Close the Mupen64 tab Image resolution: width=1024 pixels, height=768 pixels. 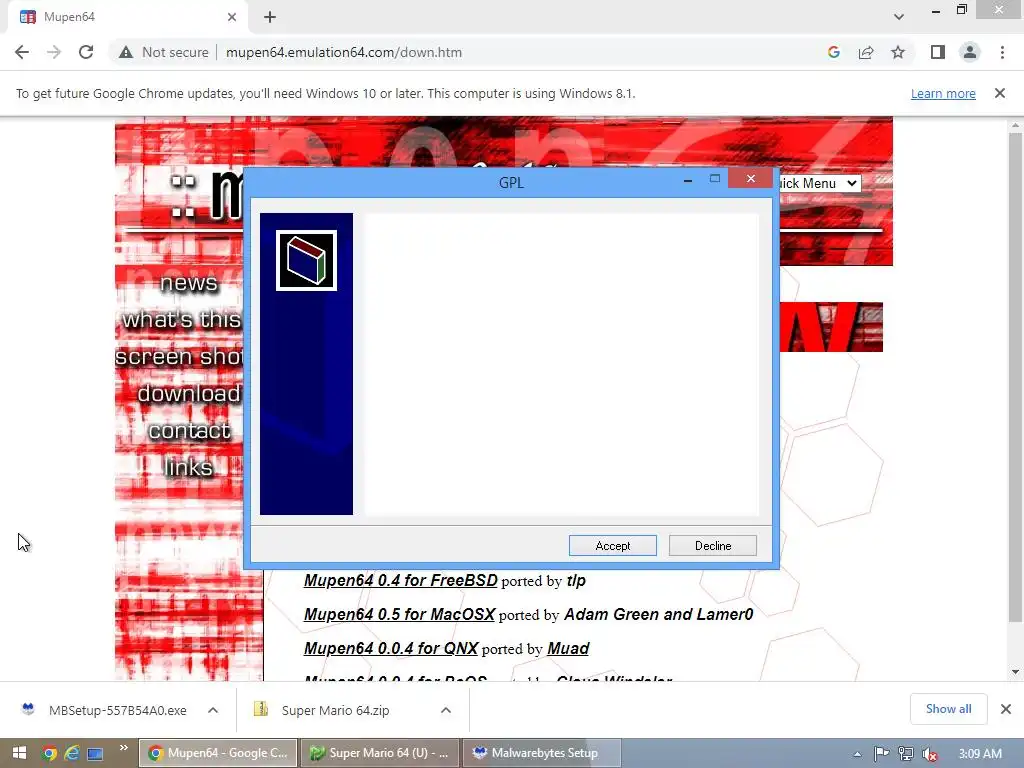(232, 17)
